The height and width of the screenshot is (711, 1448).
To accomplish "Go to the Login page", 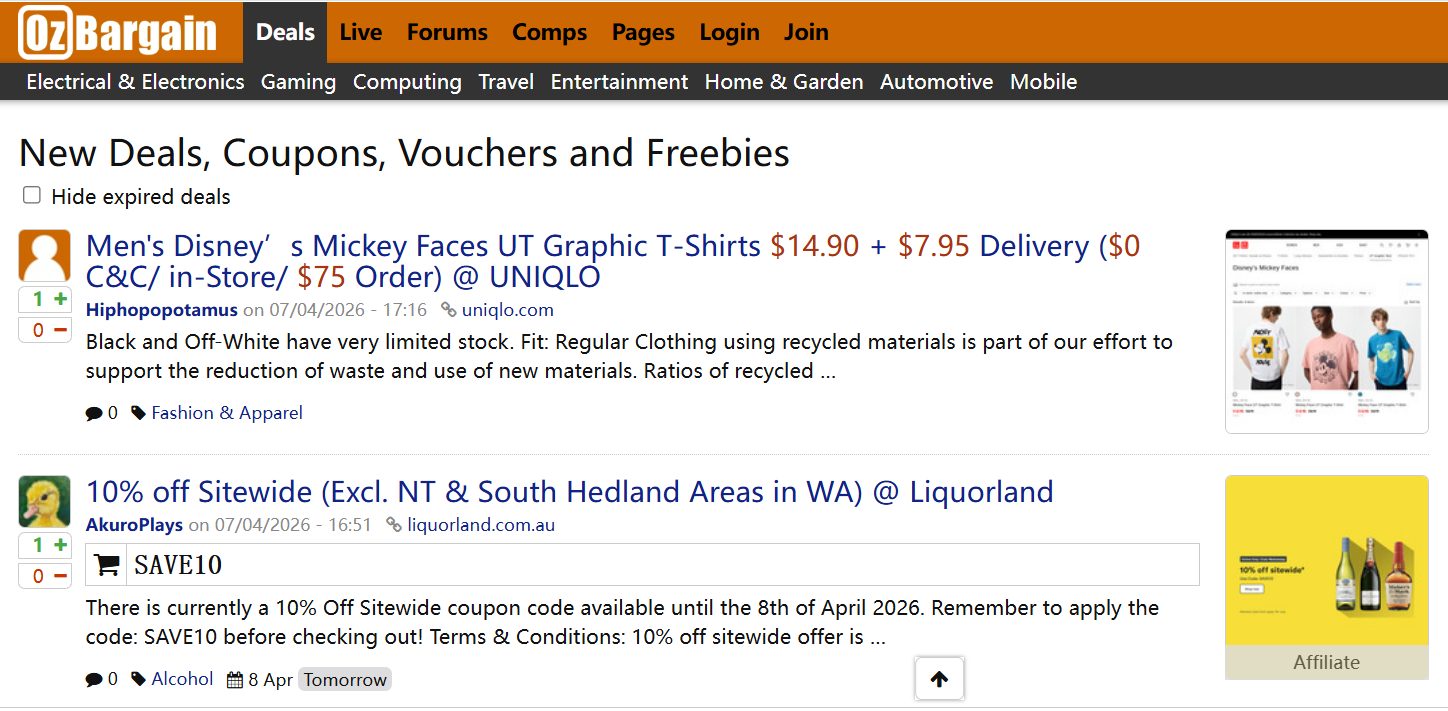I will 729,32.
